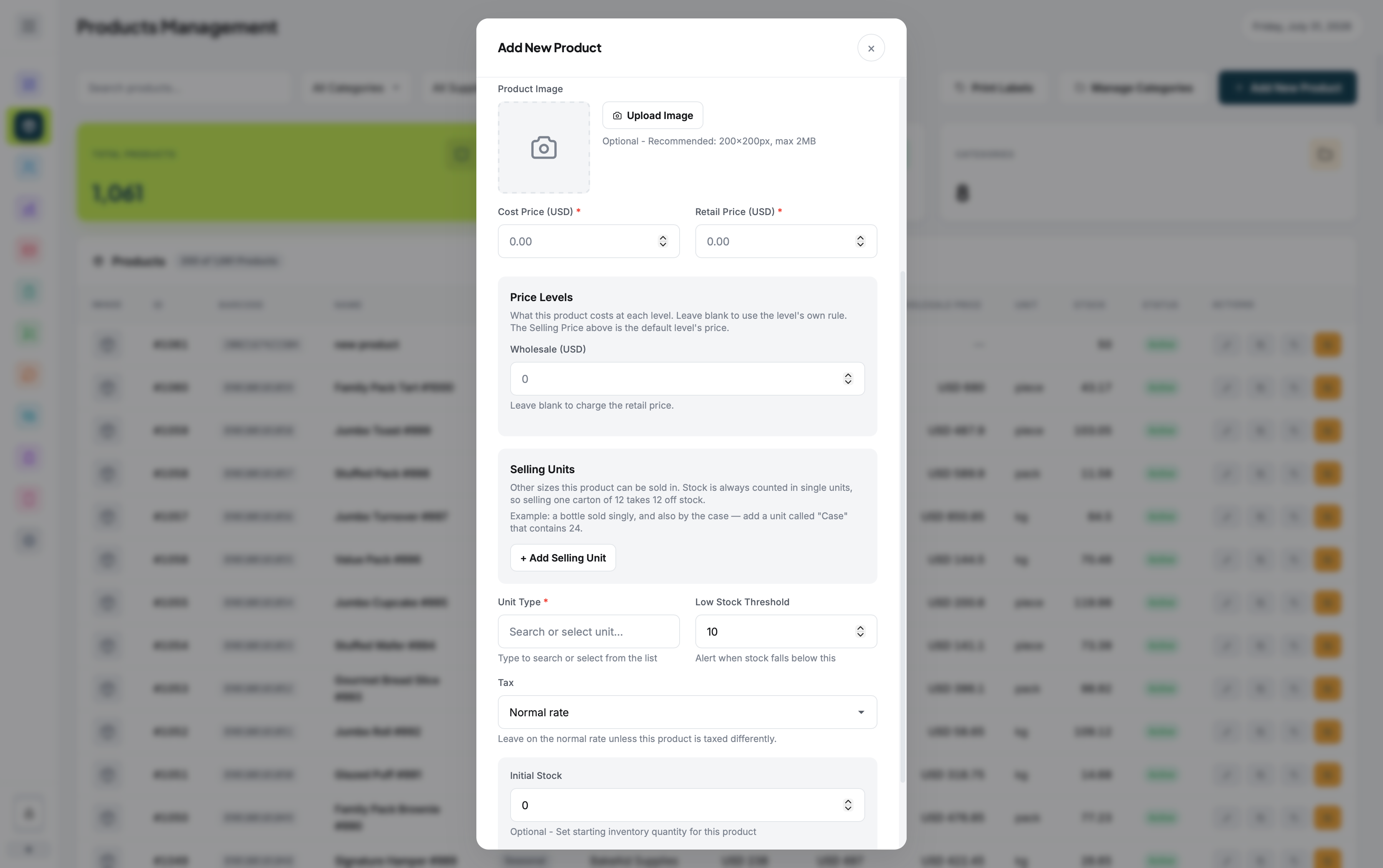Image resolution: width=1383 pixels, height=868 pixels.
Task: Click the Upload Image button
Action: (653, 115)
